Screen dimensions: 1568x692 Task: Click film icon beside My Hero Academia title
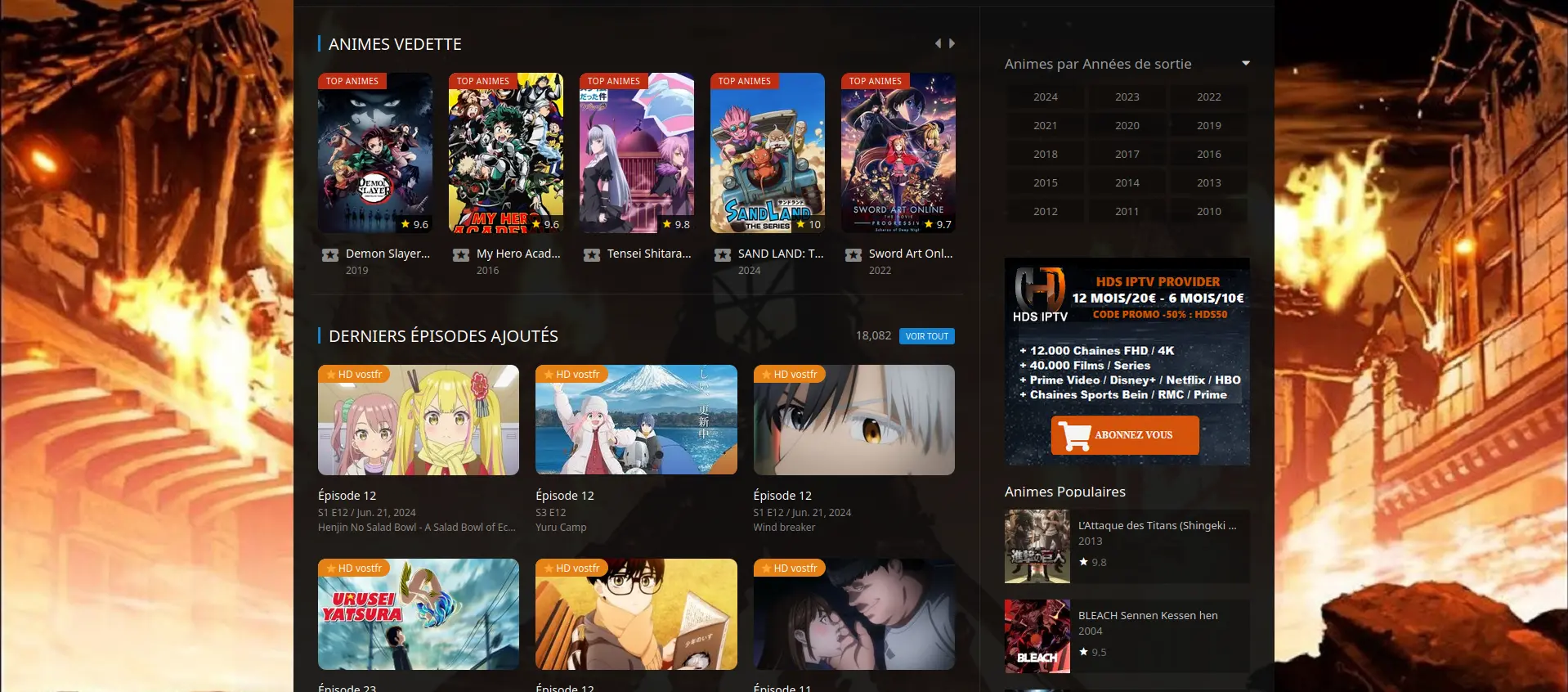coord(461,254)
